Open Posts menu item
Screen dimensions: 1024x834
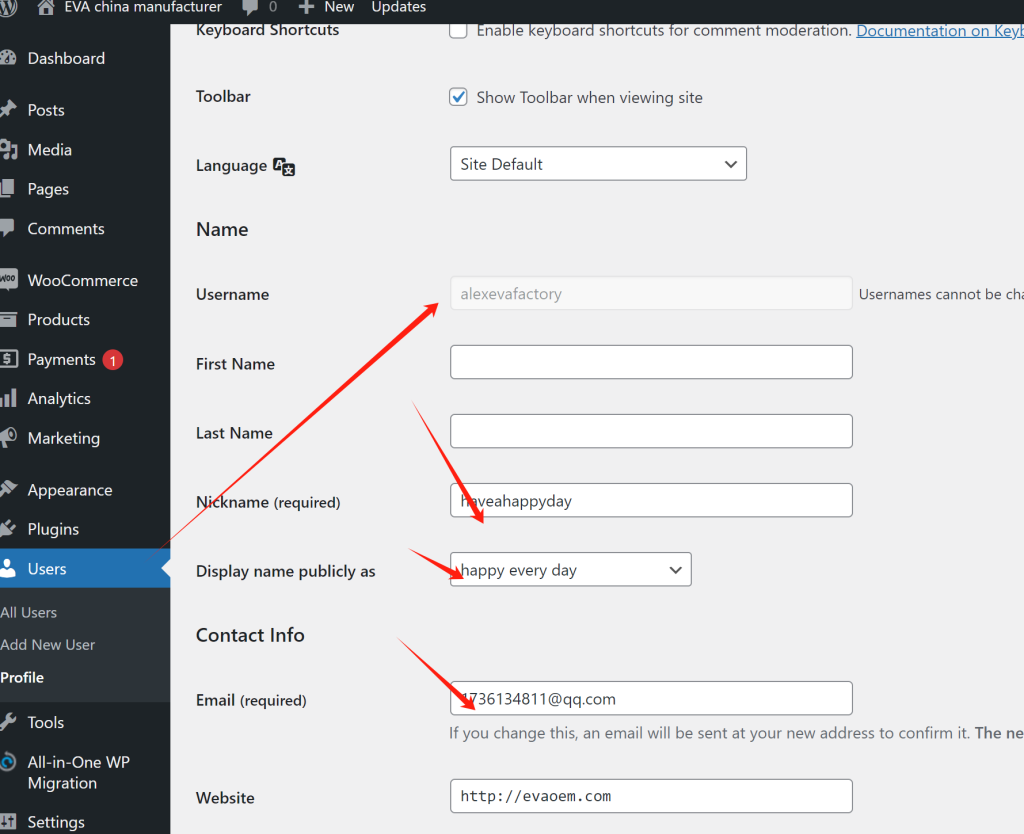pos(46,110)
